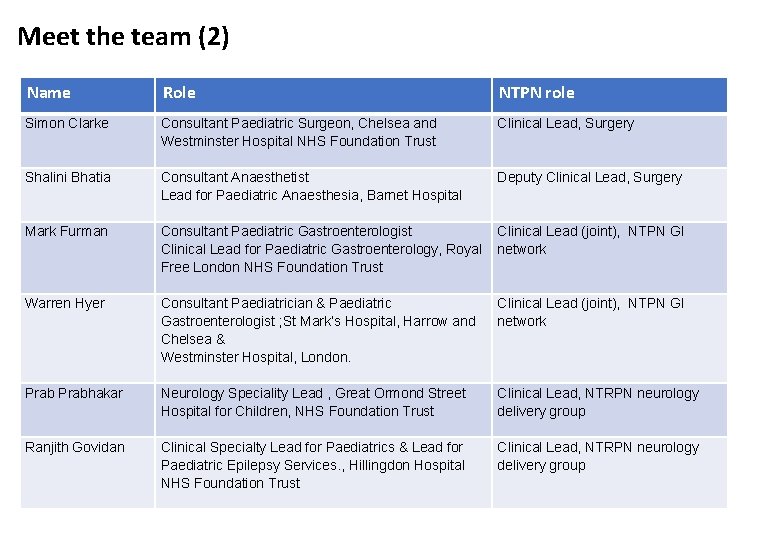Select the Prab Prabhakar name cell

pos(88,410)
